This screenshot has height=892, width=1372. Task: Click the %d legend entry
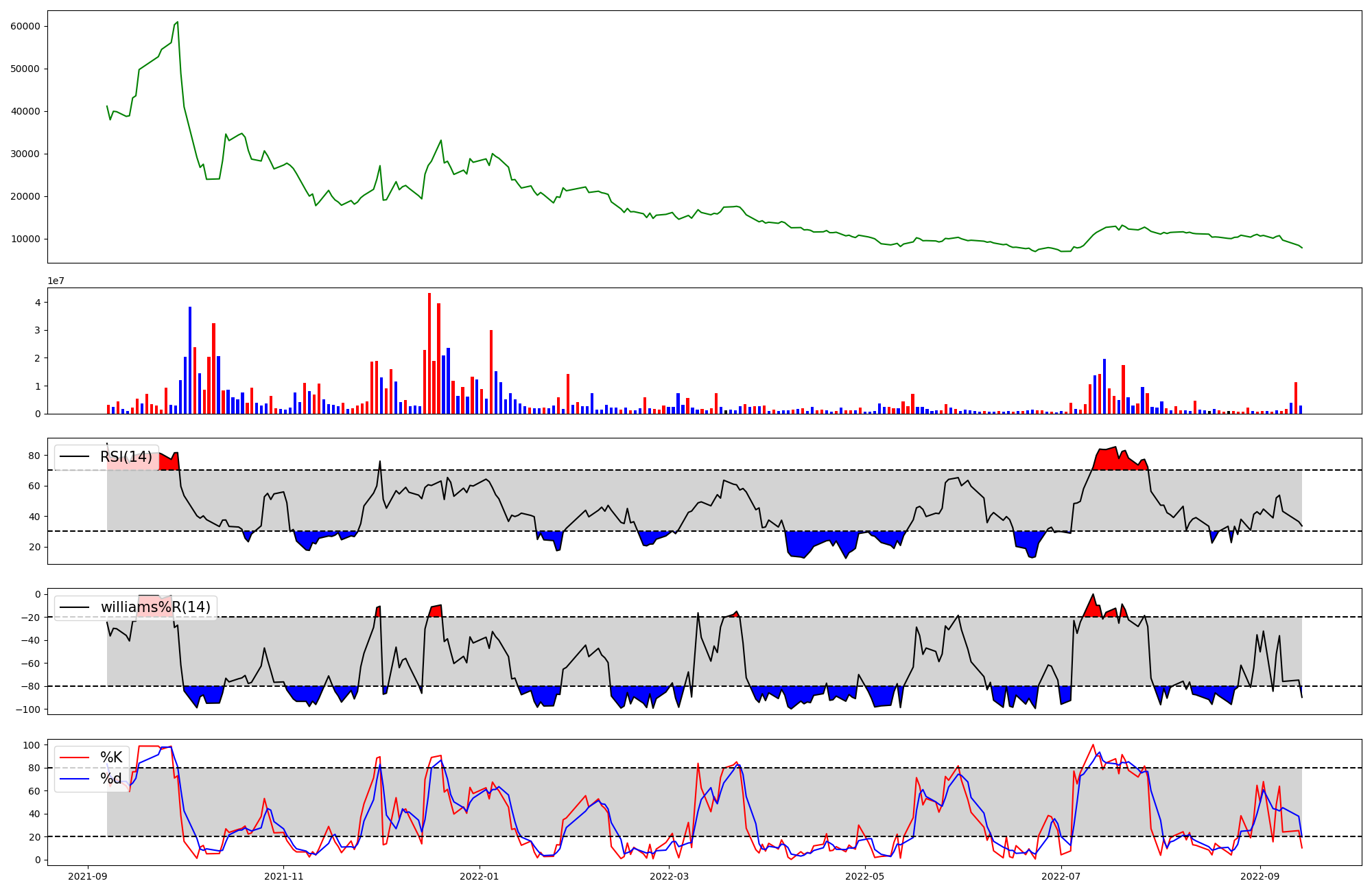pyautogui.click(x=111, y=779)
